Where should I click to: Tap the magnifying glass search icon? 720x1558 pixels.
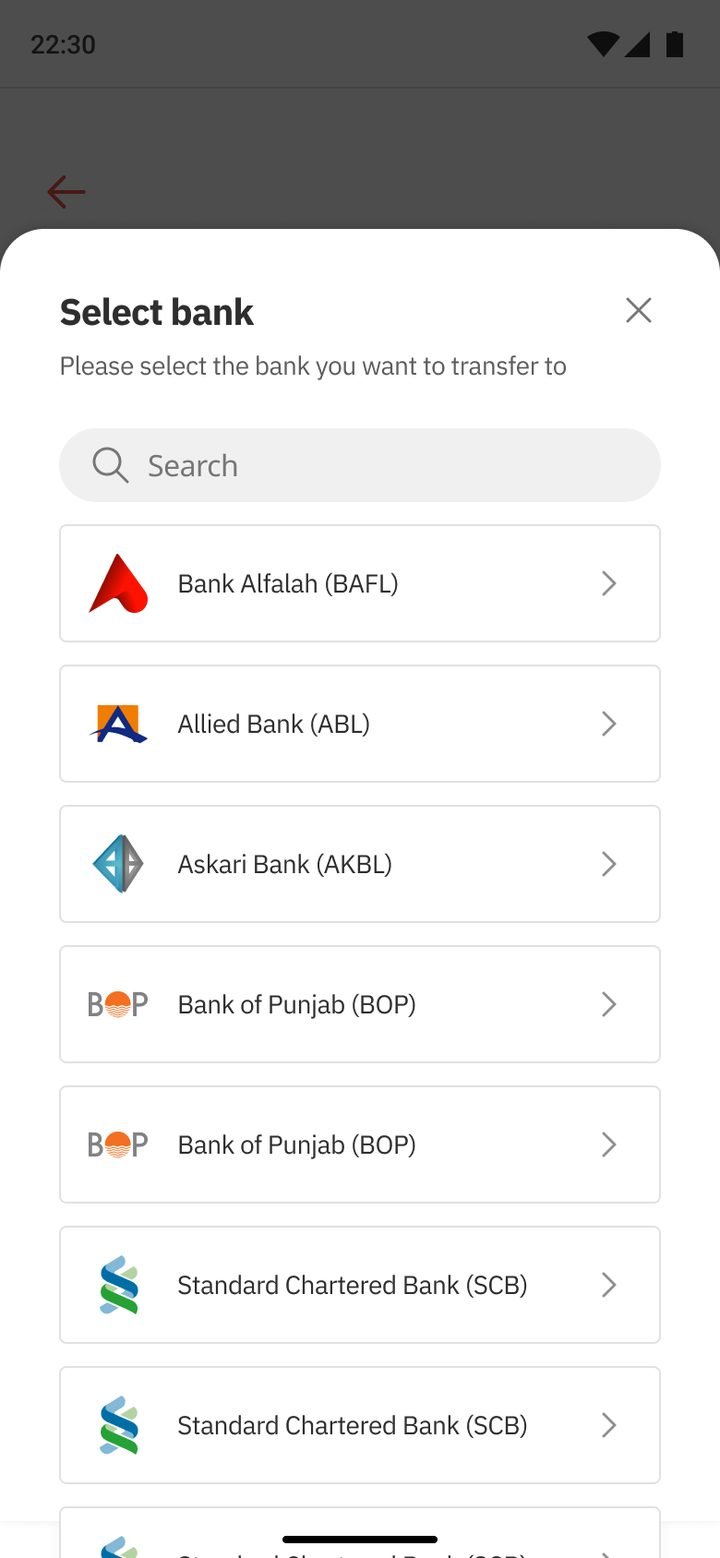tap(110, 465)
